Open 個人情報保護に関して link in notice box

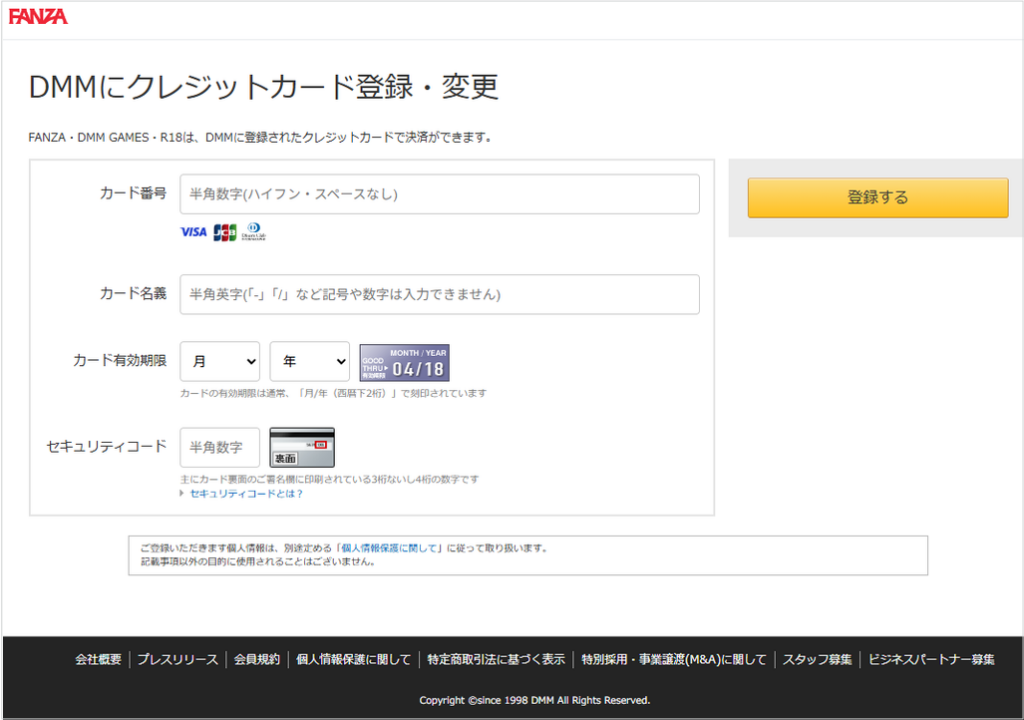[x=390, y=548]
